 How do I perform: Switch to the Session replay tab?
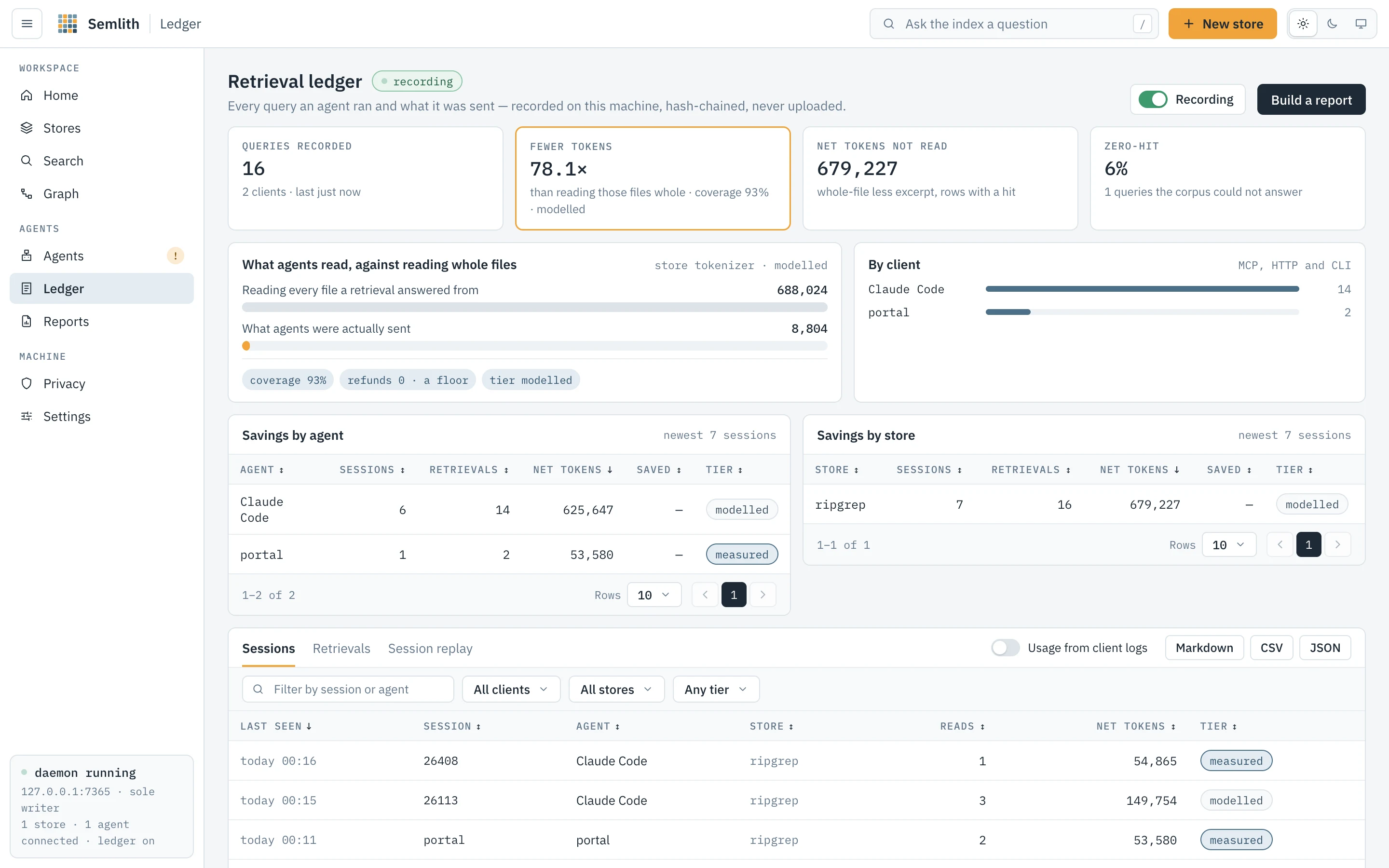tap(431, 648)
